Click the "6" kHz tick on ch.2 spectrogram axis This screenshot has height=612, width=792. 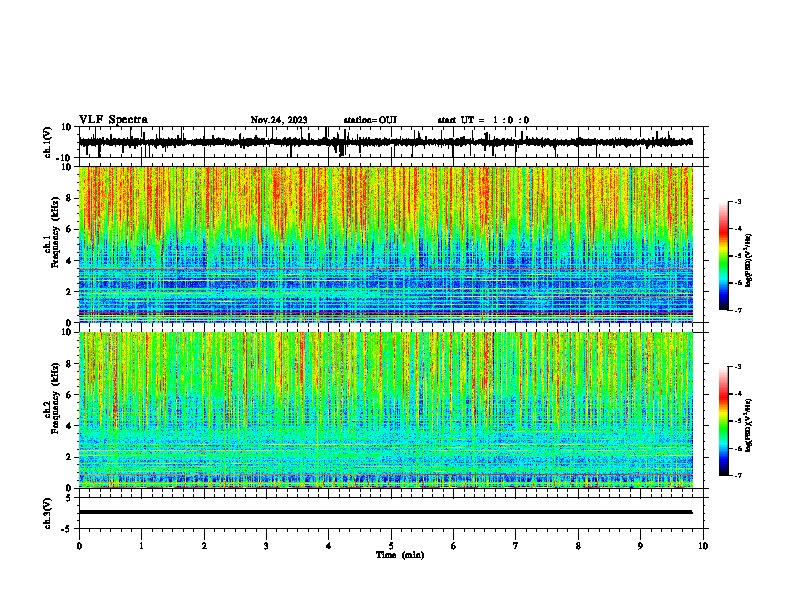tap(70, 394)
